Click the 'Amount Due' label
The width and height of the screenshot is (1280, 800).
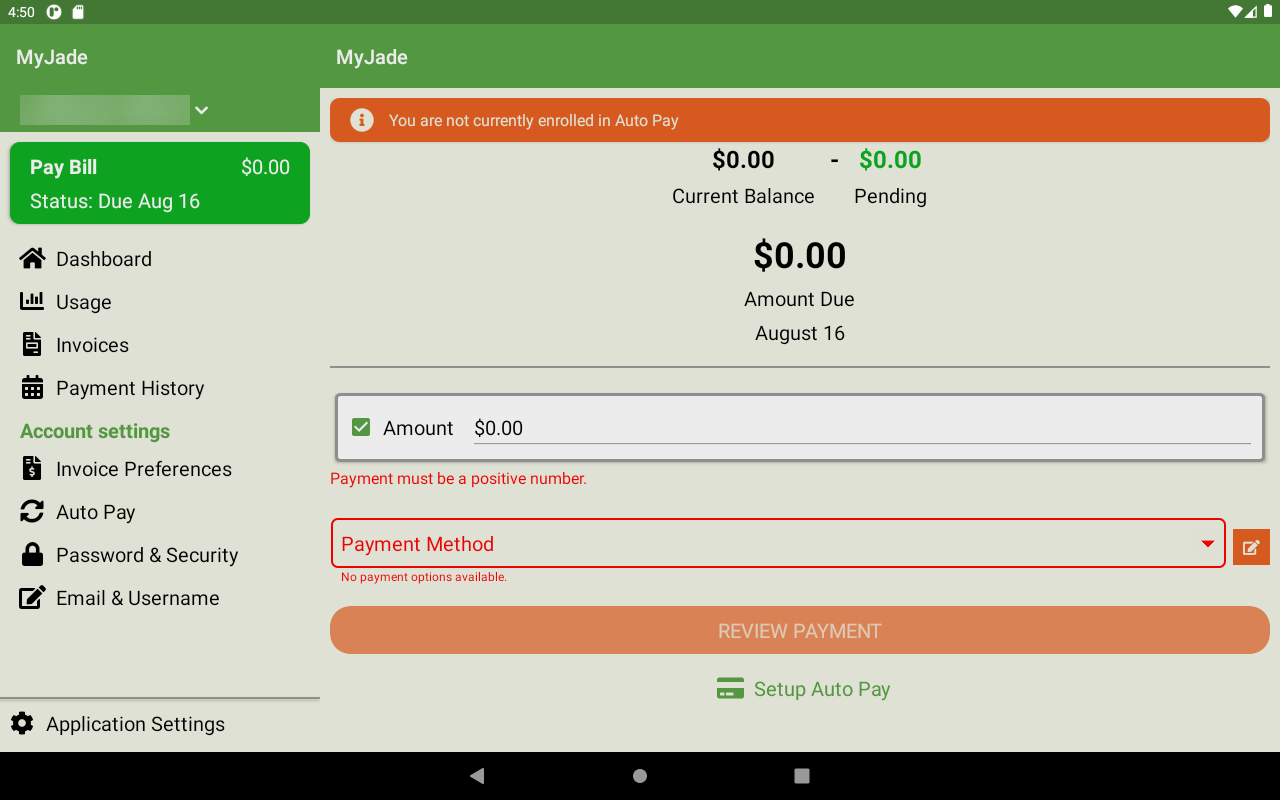coord(799,299)
